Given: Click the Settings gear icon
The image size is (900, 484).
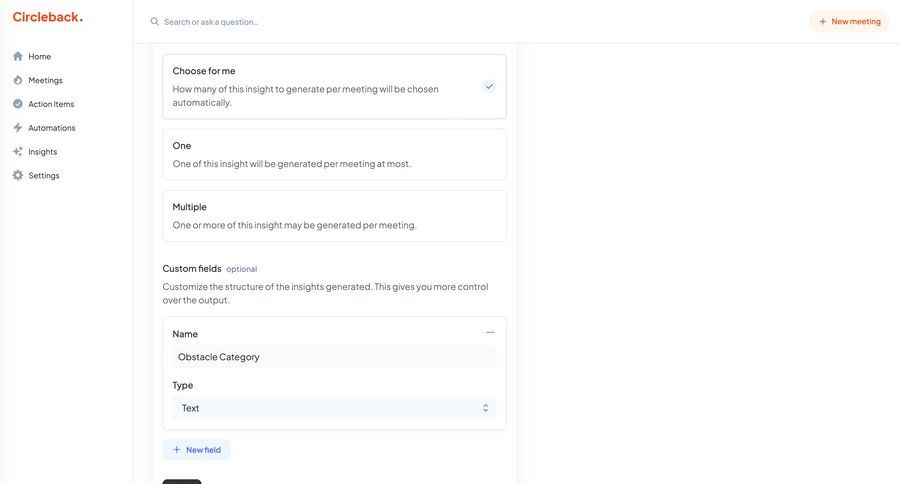Looking at the screenshot, I should pos(18,176).
